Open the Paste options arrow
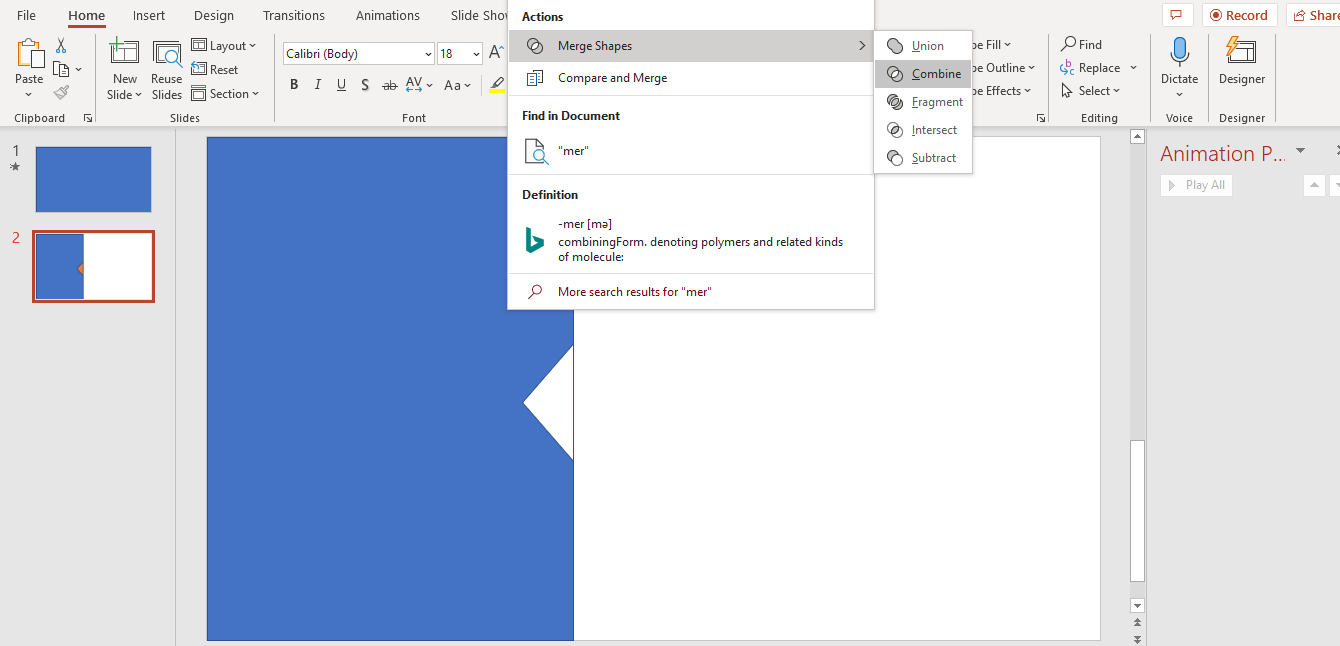The height and width of the screenshot is (646, 1340). (x=29, y=95)
